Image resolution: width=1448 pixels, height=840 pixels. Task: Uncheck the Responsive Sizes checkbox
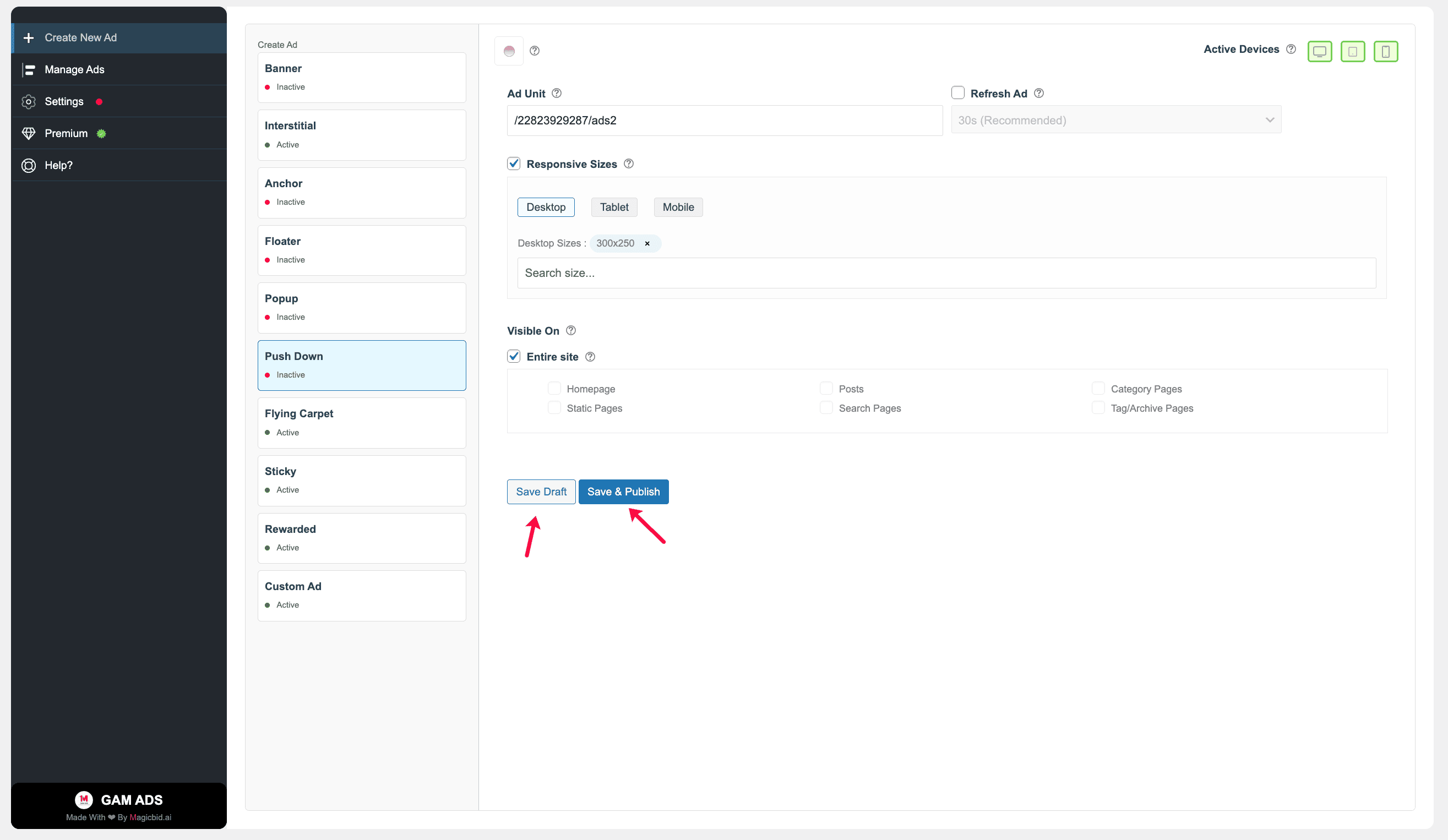(x=514, y=163)
